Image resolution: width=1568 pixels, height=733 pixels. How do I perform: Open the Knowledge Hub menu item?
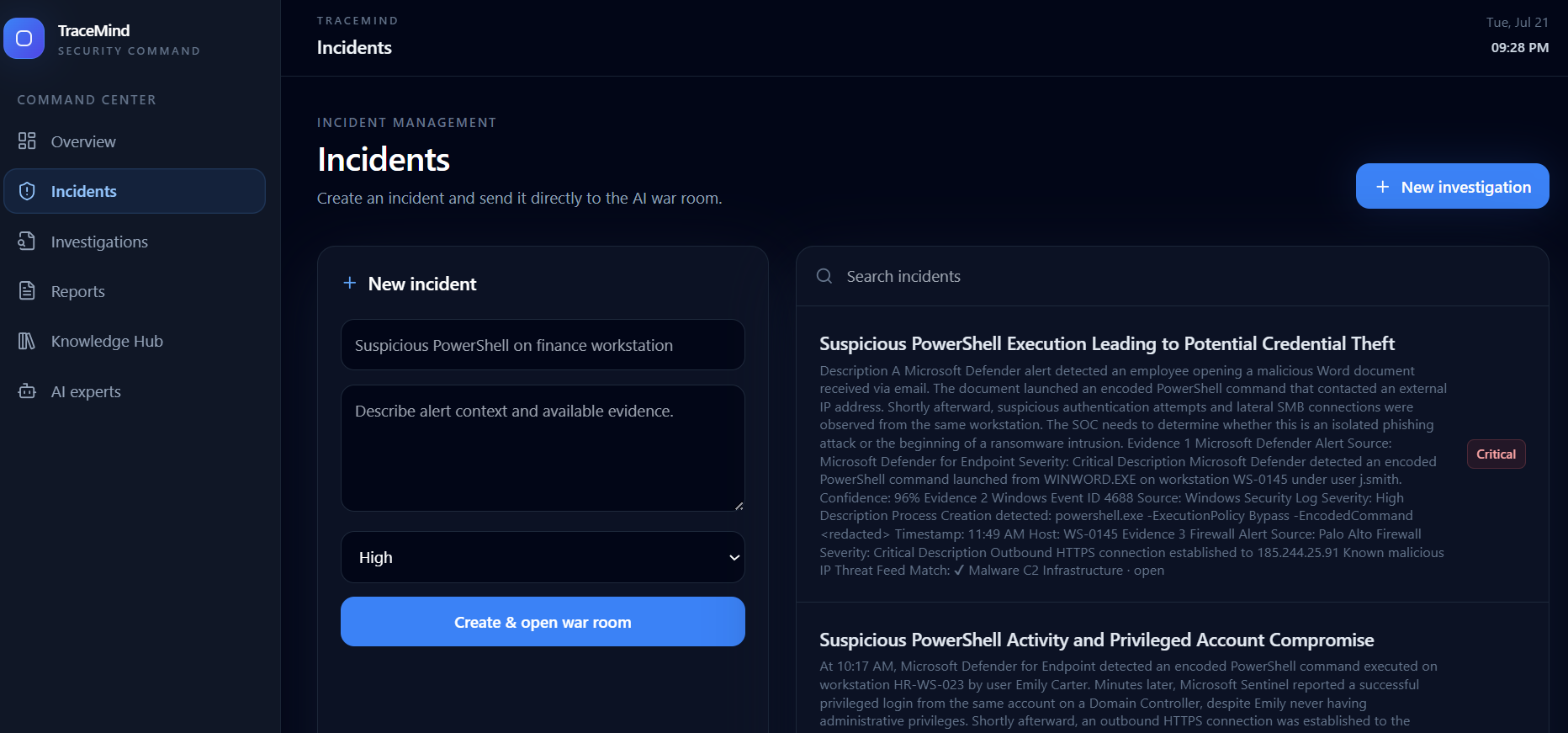135,341
